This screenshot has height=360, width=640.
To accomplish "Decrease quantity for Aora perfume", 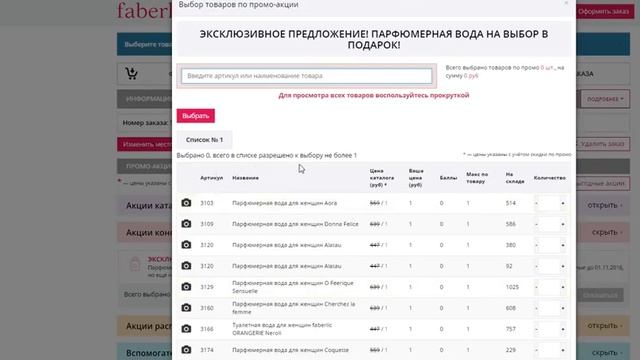I will 536,203.
